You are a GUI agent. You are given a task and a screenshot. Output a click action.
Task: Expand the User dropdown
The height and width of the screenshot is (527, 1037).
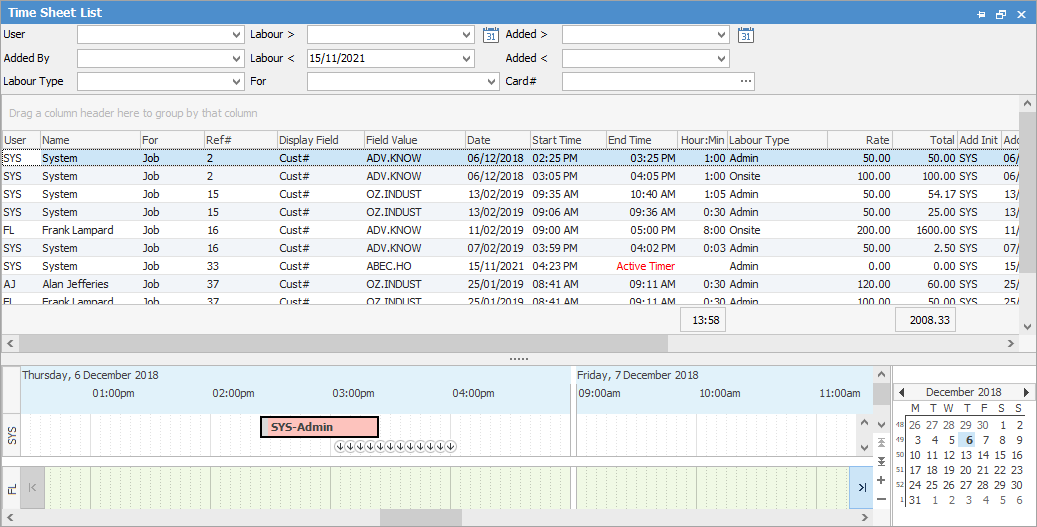pos(236,35)
